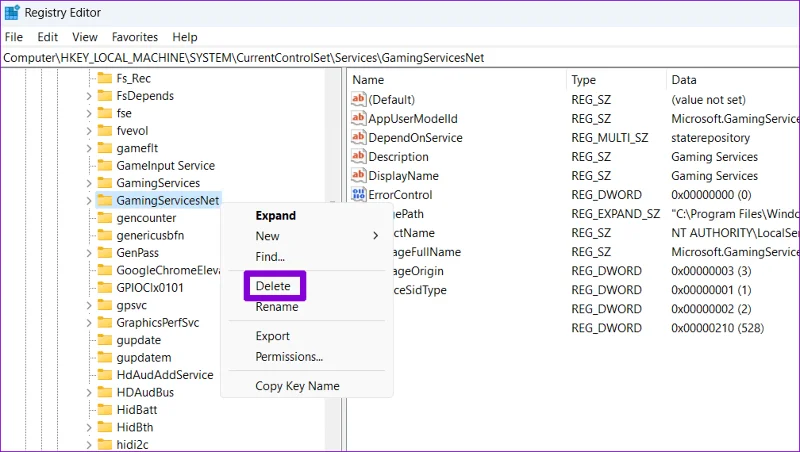
Task: Select Copy Key Name in context menu
Action: (x=297, y=386)
